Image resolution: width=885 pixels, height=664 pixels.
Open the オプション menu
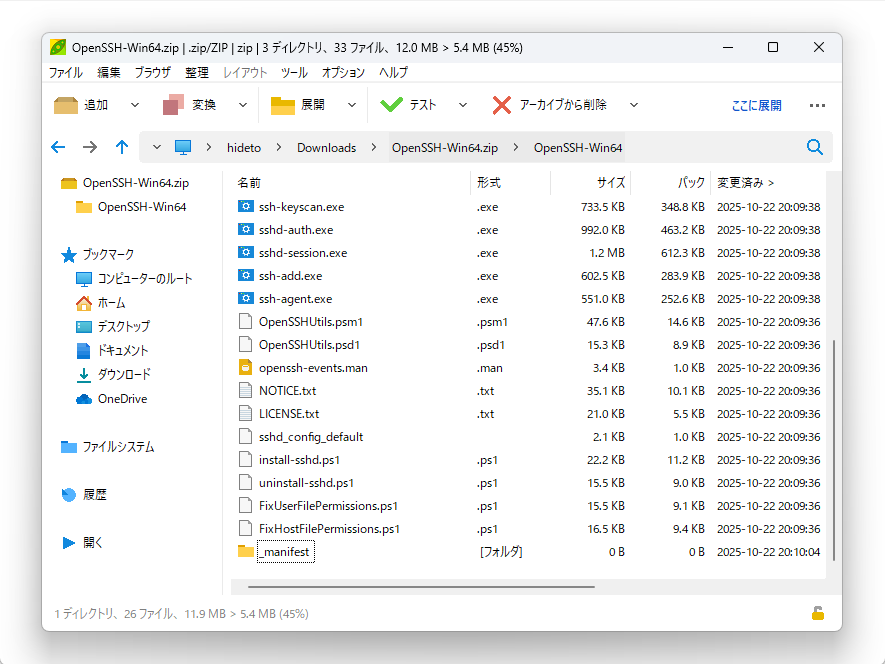[343, 72]
